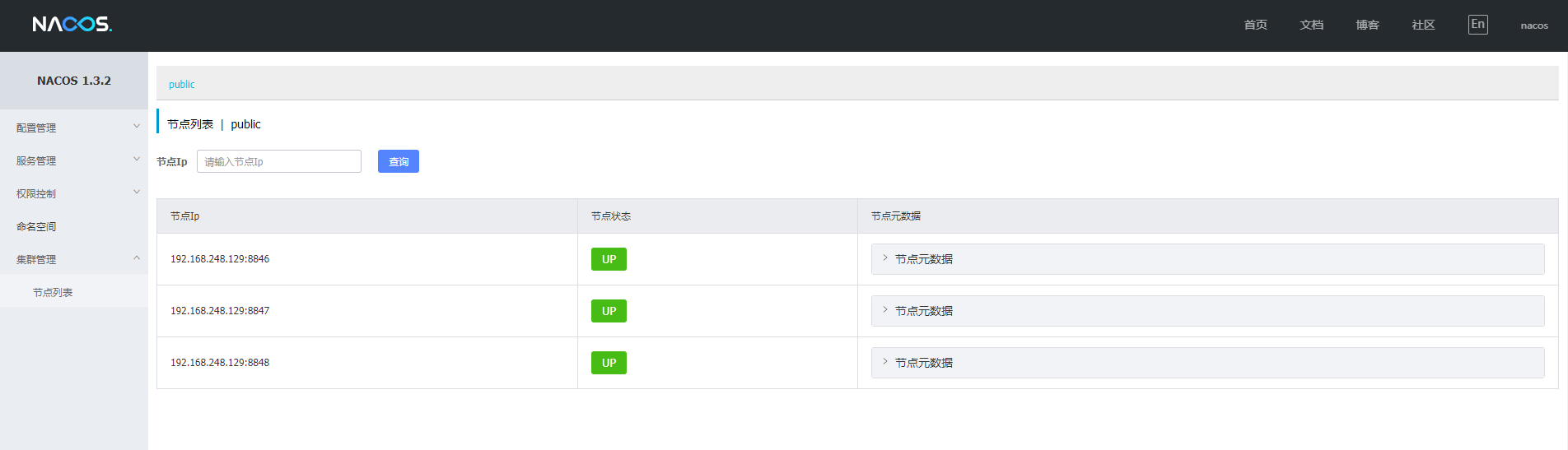Screen dimensions: 1568x450
Task: Open the 首页 link in header
Action: pyautogui.click(x=1255, y=25)
